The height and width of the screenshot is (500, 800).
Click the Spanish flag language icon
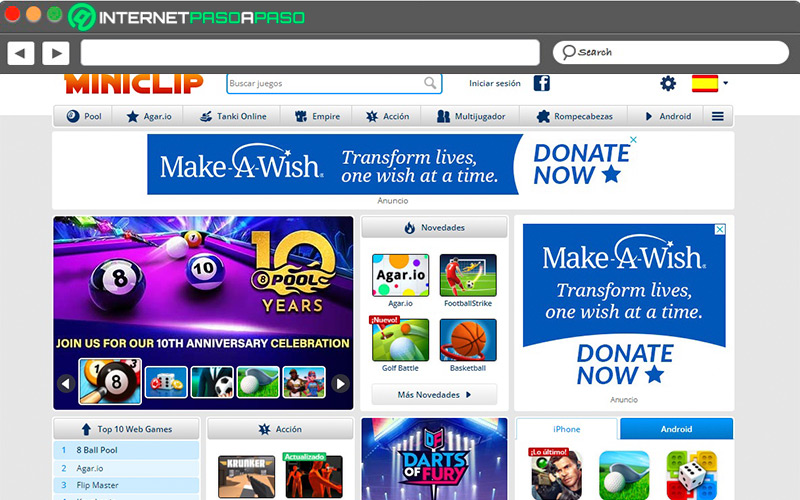705,83
